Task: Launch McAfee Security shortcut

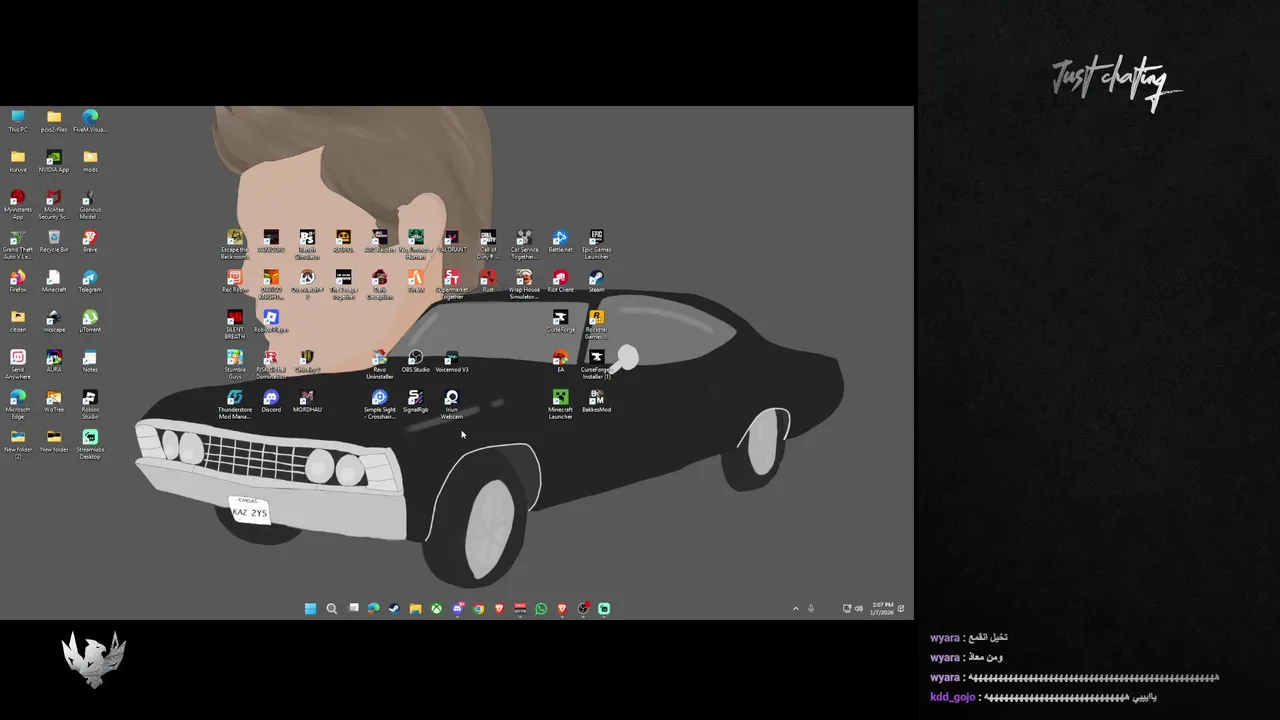Action: click(54, 205)
